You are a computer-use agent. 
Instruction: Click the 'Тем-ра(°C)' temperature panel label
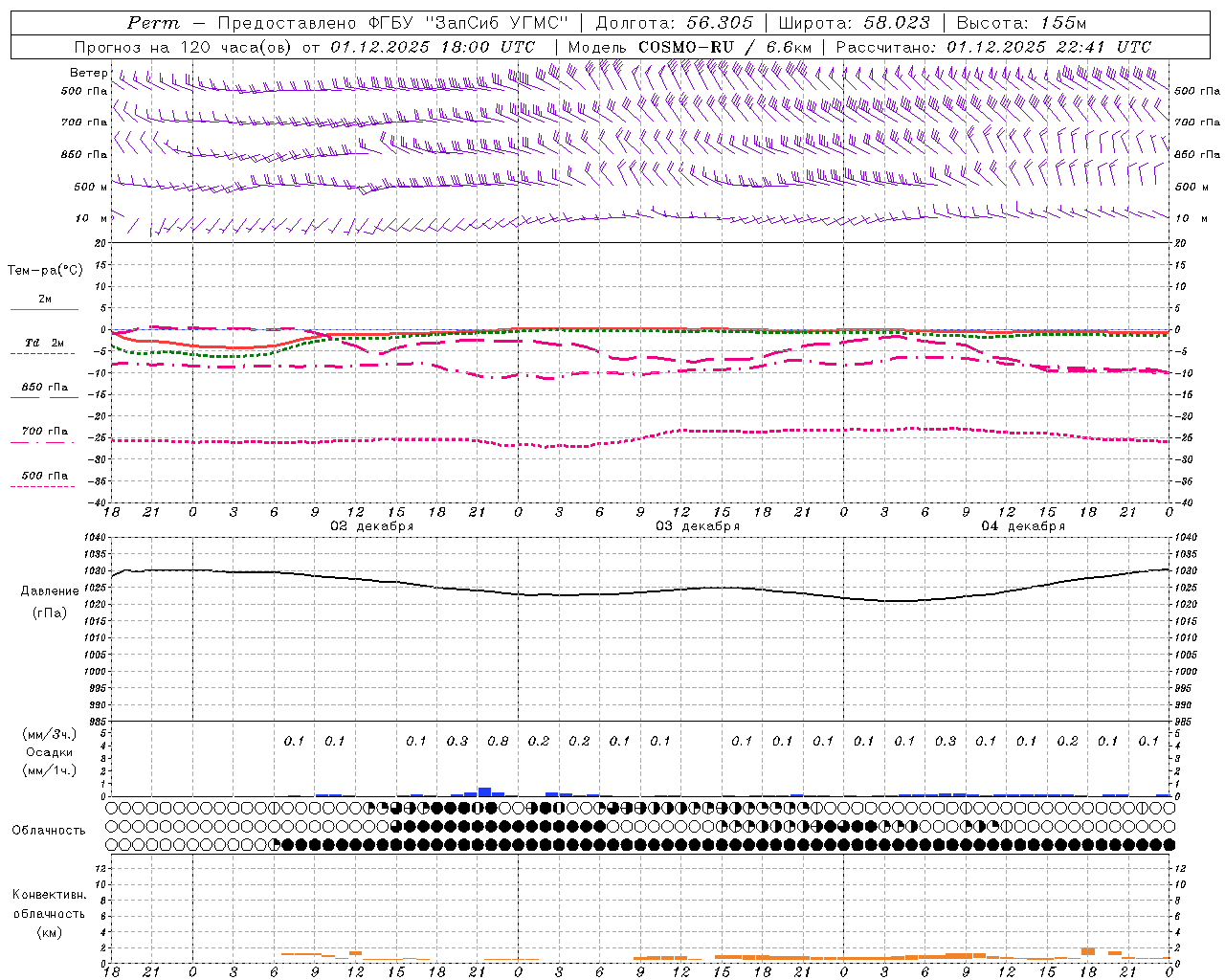(x=45, y=271)
